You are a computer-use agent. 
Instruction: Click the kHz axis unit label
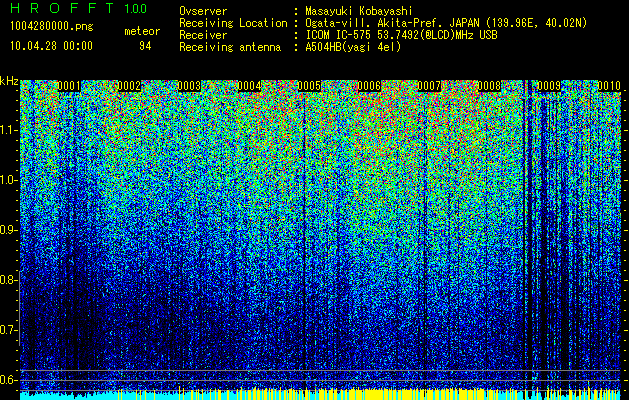(x=9, y=81)
